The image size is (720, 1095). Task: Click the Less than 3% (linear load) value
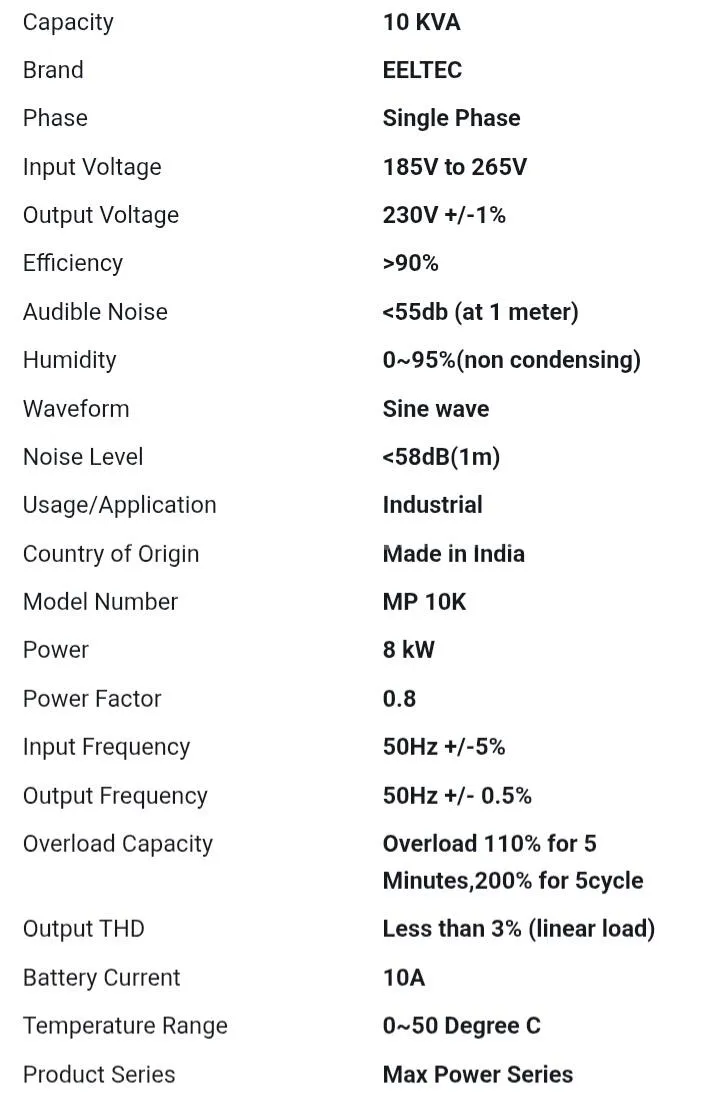click(x=518, y=929)
